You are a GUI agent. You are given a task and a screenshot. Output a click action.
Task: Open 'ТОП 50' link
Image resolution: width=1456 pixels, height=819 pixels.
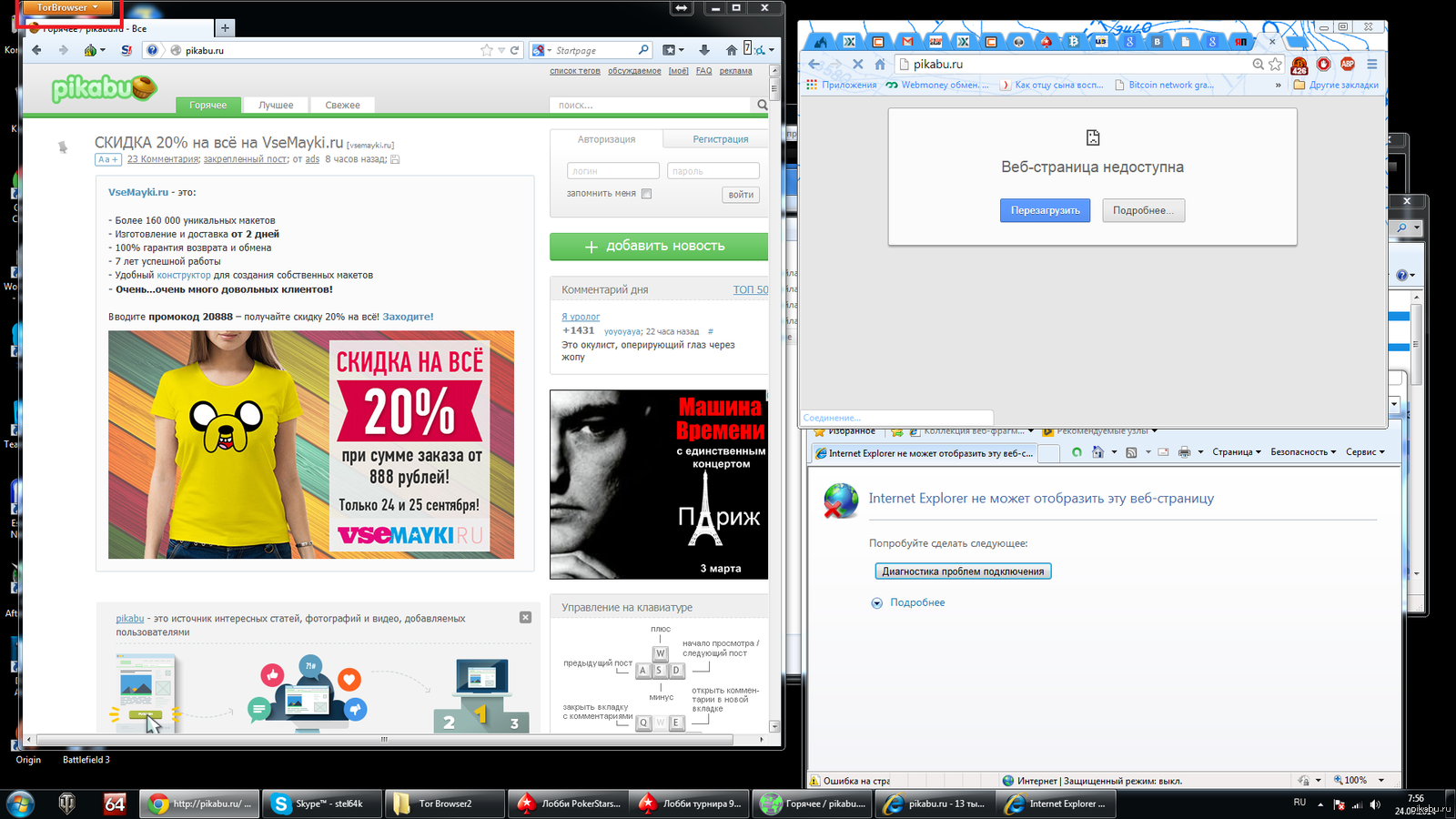coord(751,289)
